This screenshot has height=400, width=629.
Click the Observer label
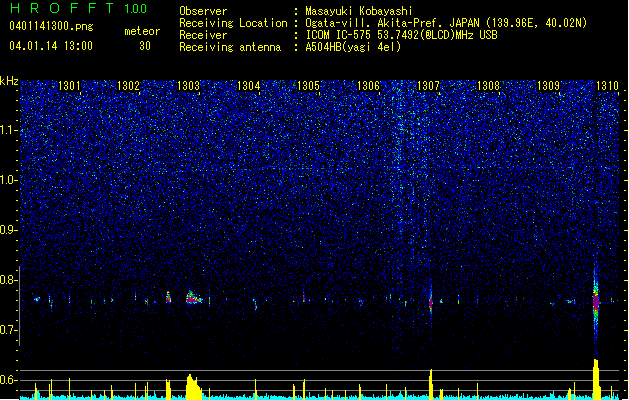click(203, 11)
